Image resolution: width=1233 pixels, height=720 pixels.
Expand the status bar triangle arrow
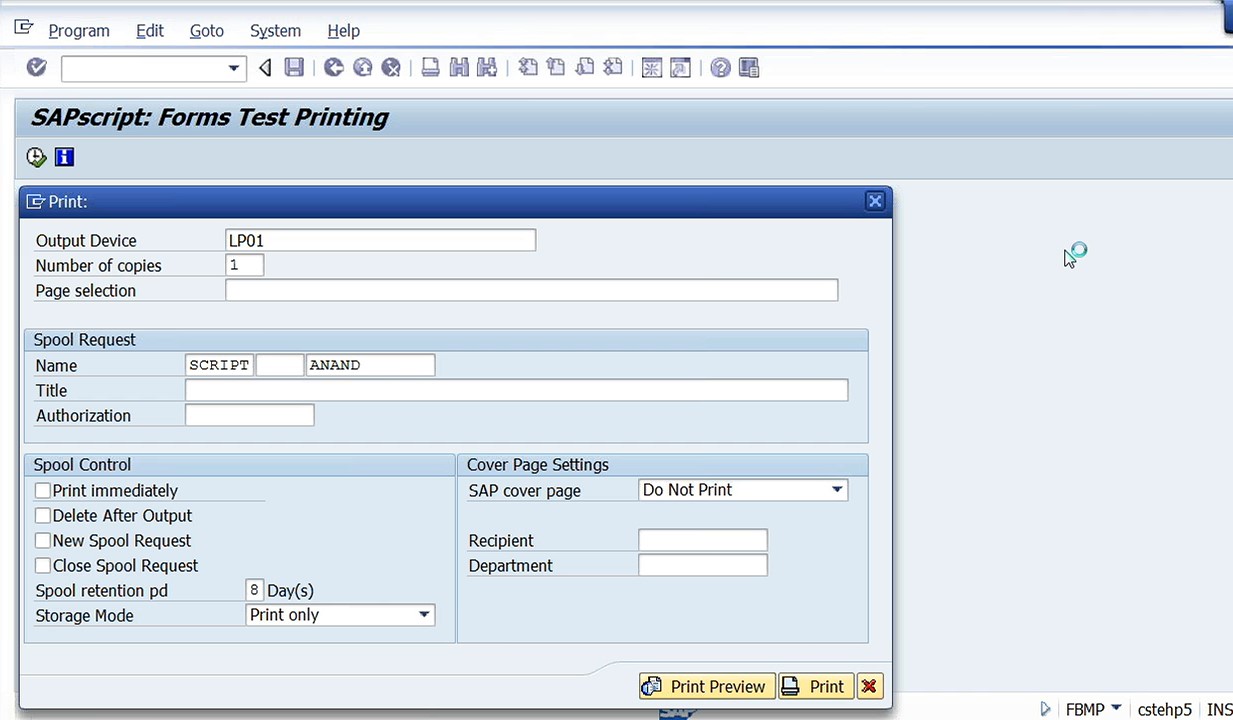click(1046, 709)
